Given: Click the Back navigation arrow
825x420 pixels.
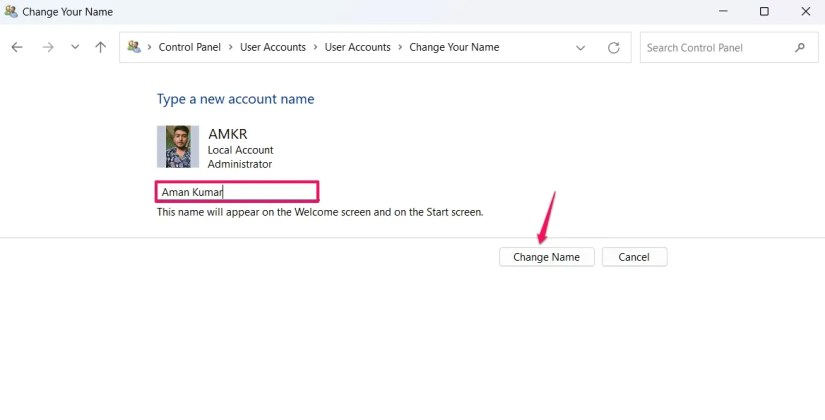Looking at the screenshot, I should click(x=17, y=47).
